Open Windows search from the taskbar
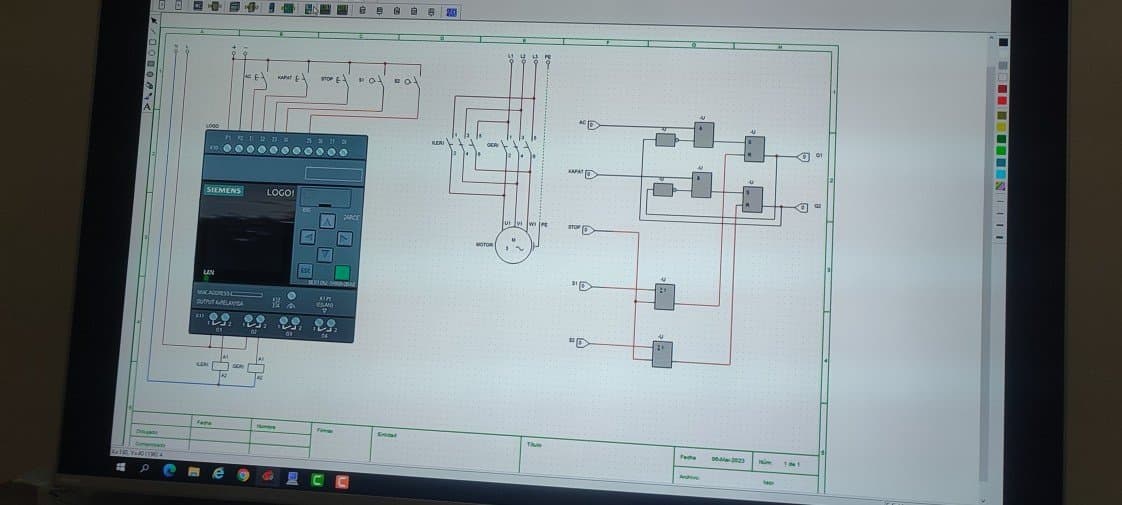The width and height of the screenshot is (1122, 505). coord(145,469)
